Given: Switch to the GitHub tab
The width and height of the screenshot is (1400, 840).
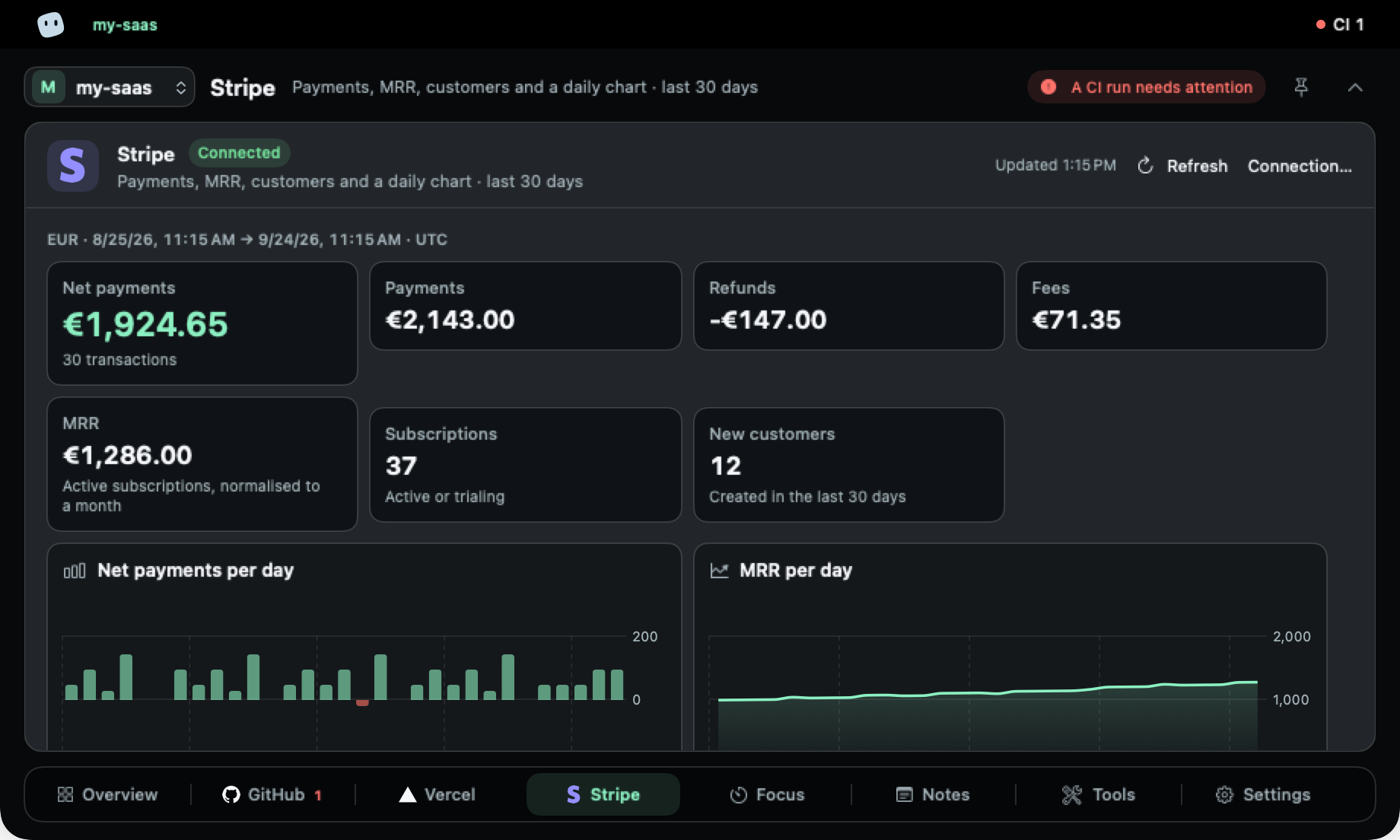Looking at the screenshot, I should pyautogui.click(x=272, y=794).
